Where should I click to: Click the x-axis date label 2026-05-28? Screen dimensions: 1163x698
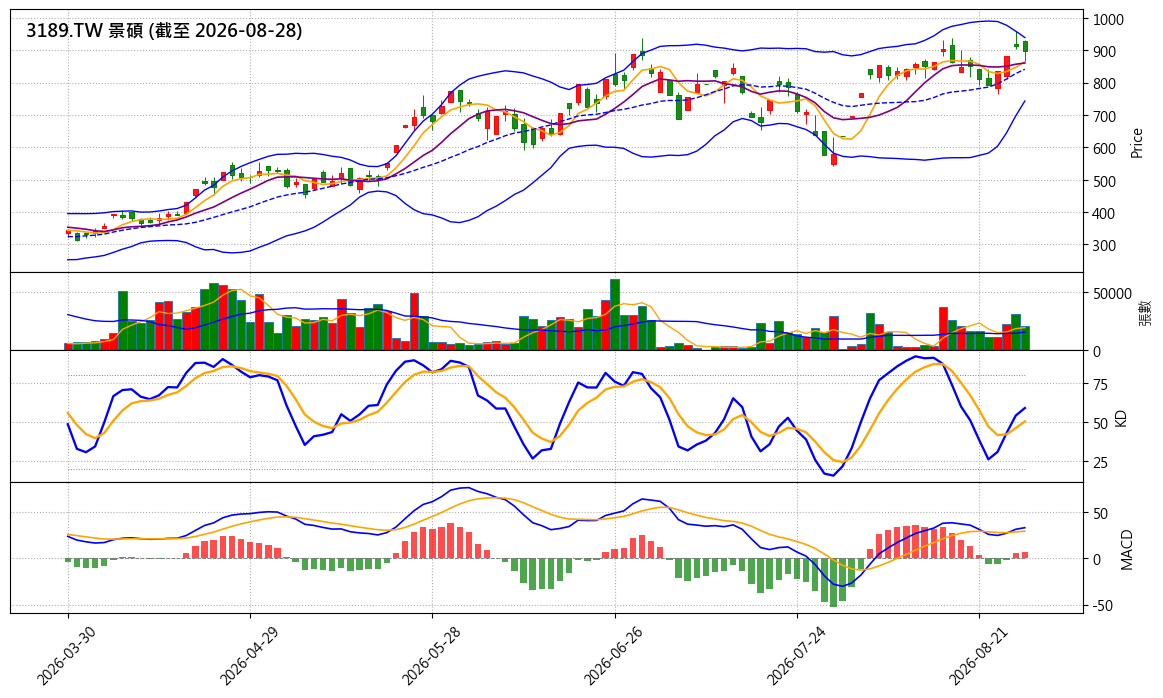429,654
